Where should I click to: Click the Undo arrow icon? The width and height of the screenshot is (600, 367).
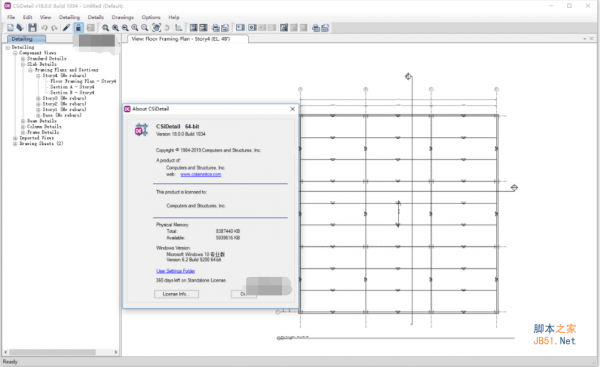(x=44, y=28)
